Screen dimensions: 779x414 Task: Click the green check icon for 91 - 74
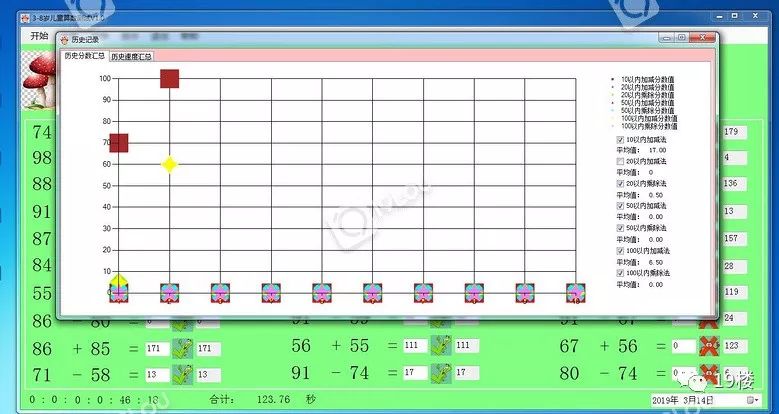click(x=441, y=373)
